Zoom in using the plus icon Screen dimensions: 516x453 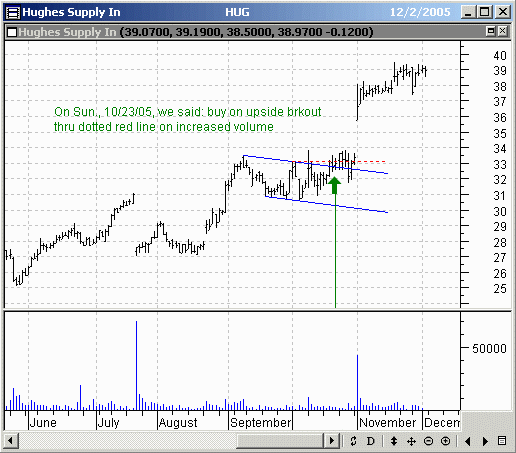click(445, 441)
